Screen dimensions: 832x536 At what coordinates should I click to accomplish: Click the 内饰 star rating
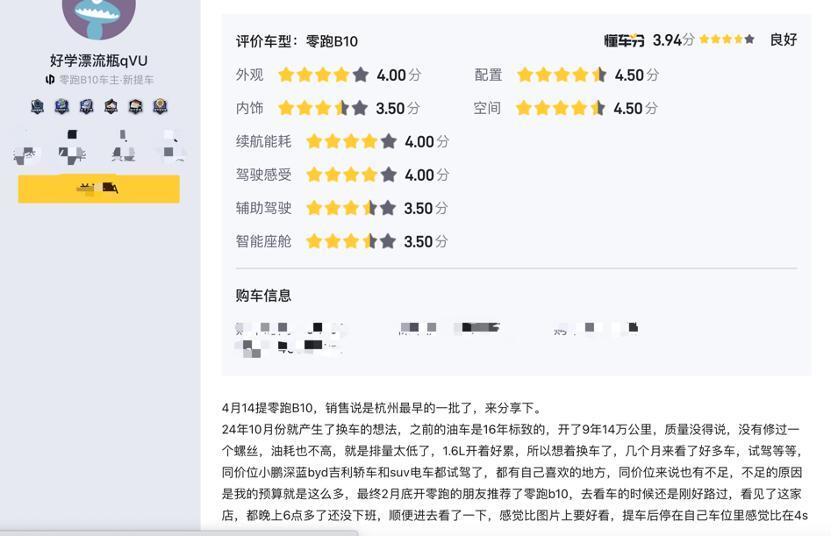click(x=323, y=108)
